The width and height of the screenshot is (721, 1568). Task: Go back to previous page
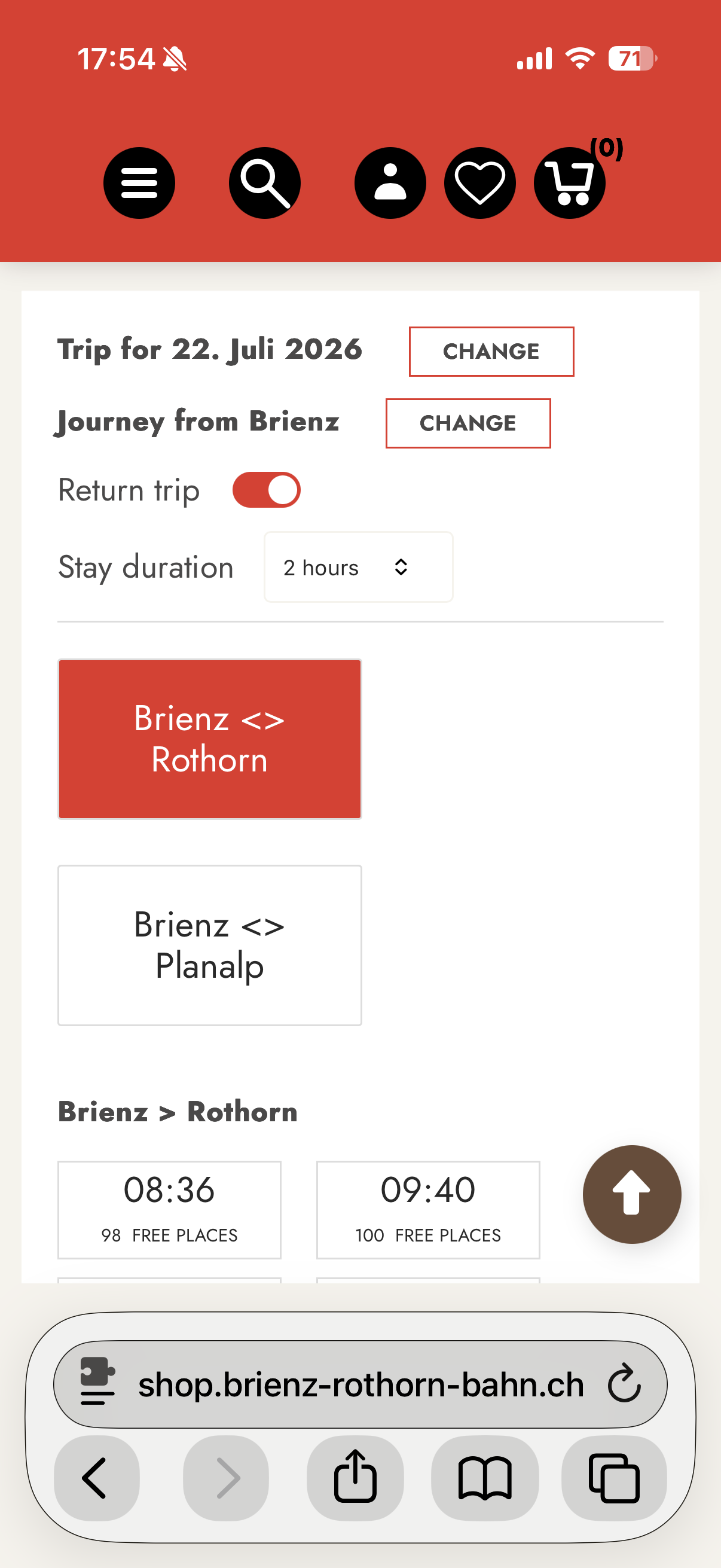click(96, 1477)
